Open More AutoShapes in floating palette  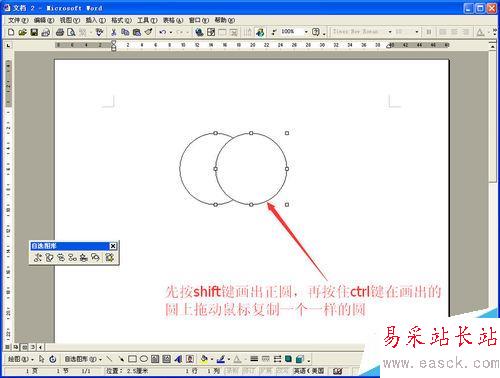pos(110,257)
